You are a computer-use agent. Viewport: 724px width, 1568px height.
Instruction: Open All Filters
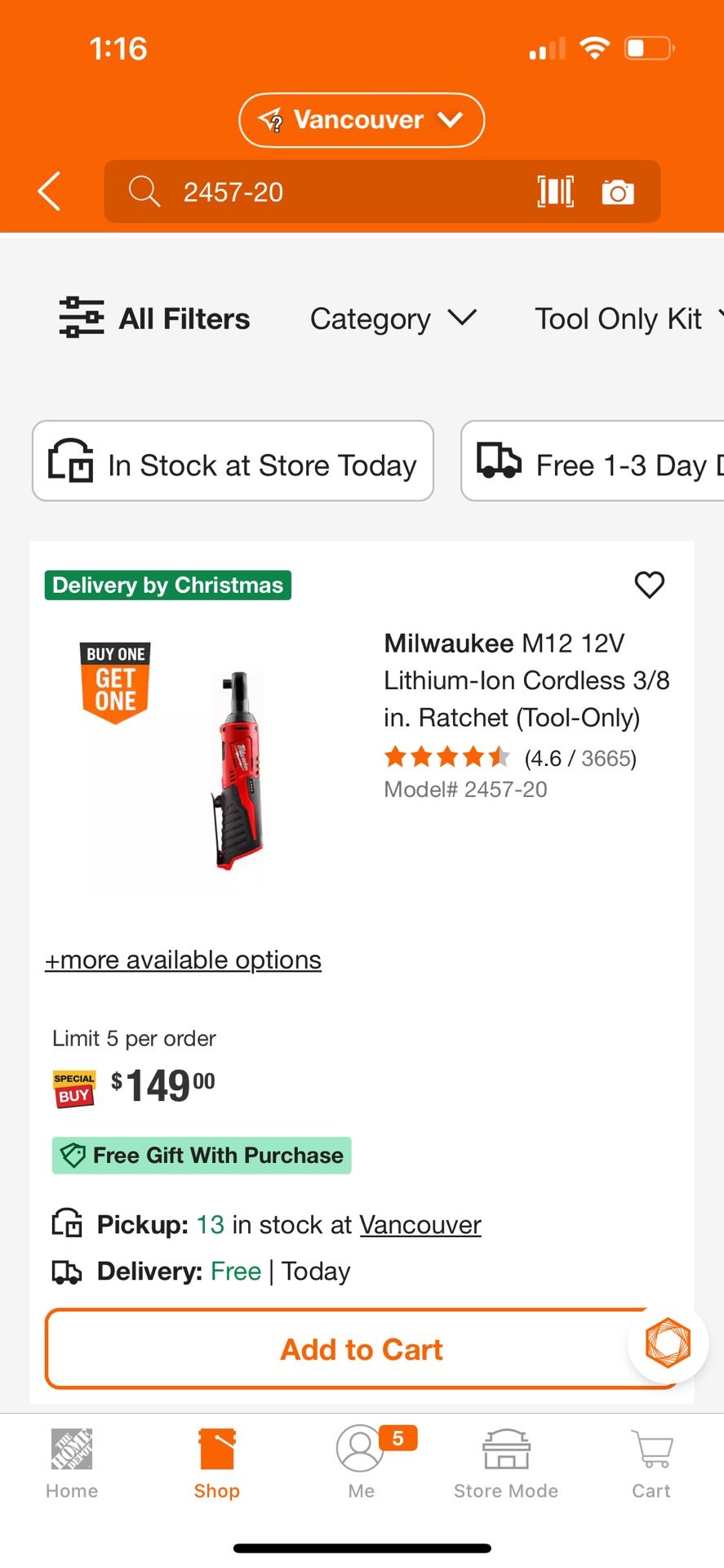(x=153, y=318)
